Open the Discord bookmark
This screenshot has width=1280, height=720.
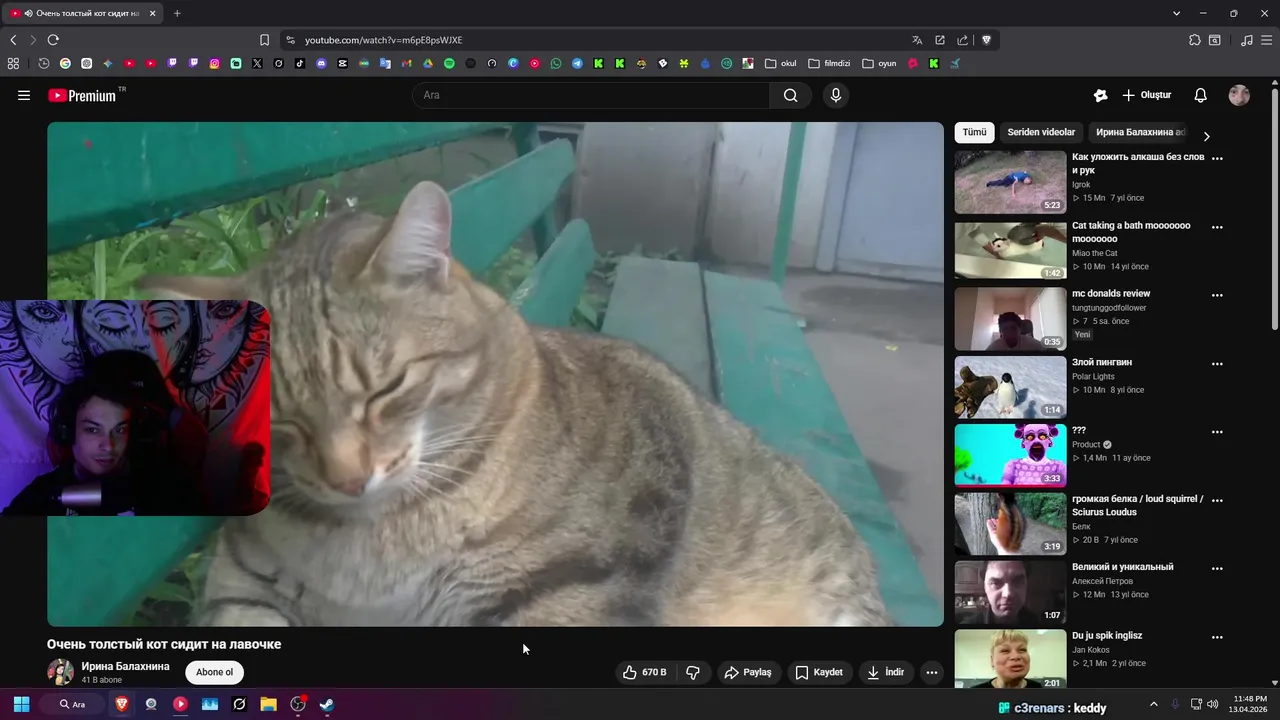tap(321, 63)
